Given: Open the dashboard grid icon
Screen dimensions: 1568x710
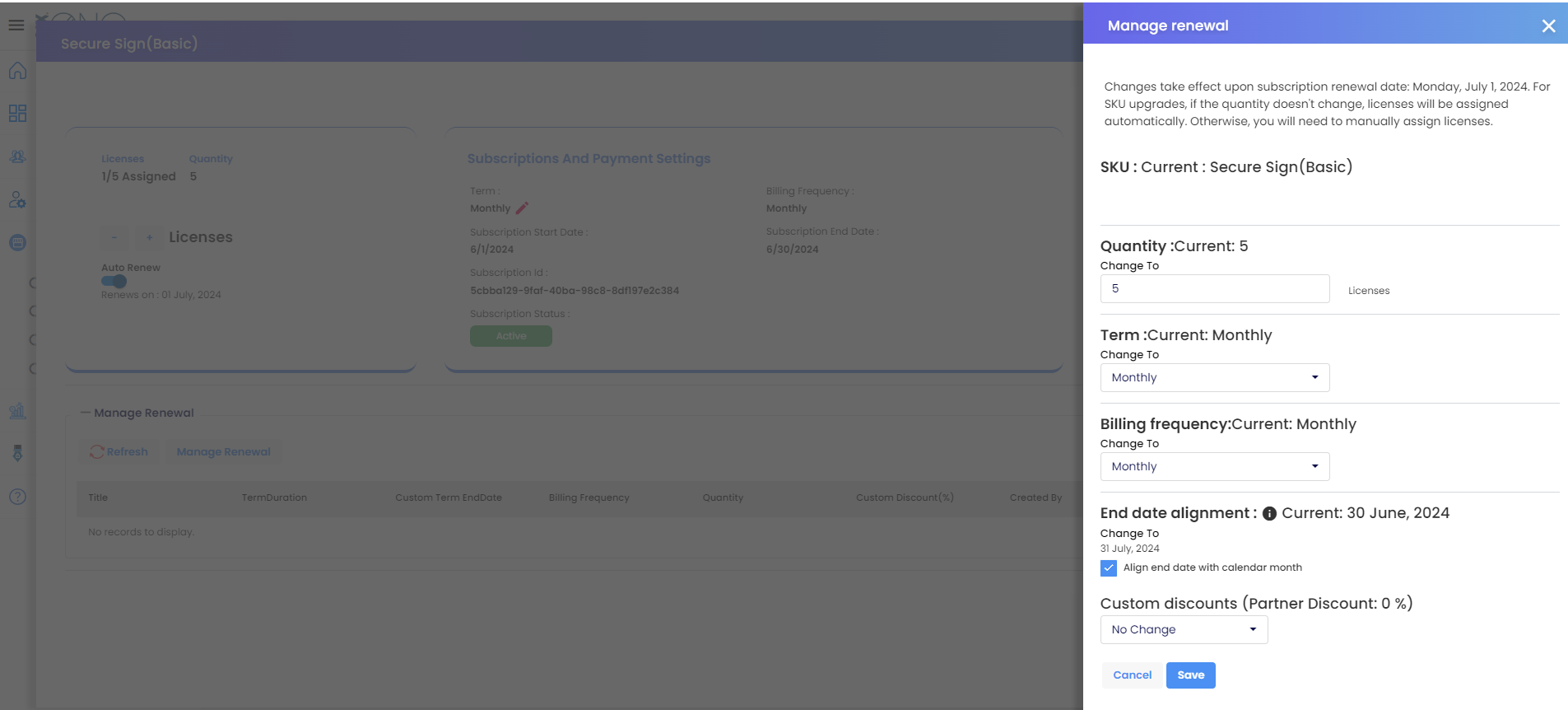Looking at the screenshot, I should click(17, 114).
